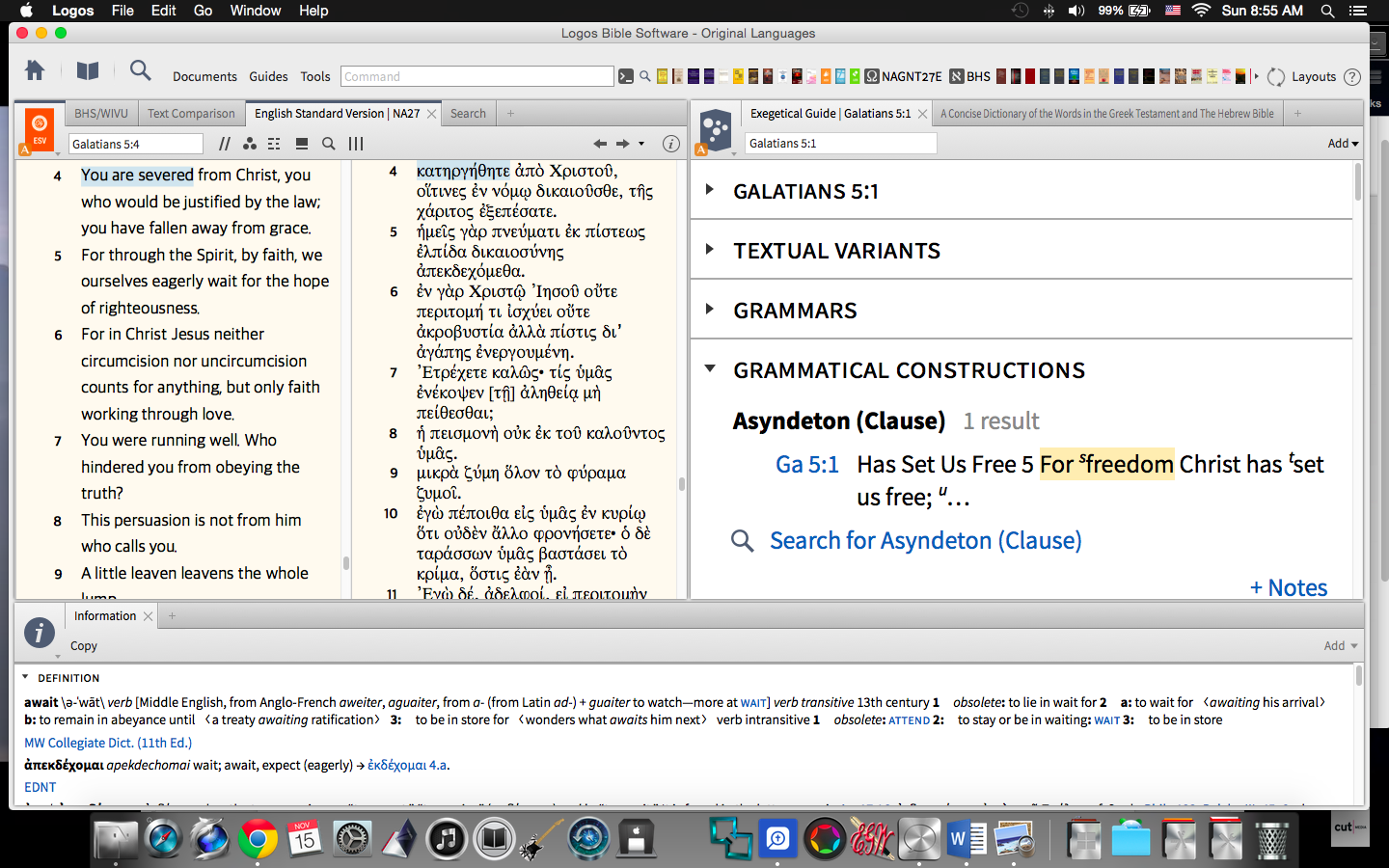Open the Ga 5:1 reference link

[x=807, y=465]
